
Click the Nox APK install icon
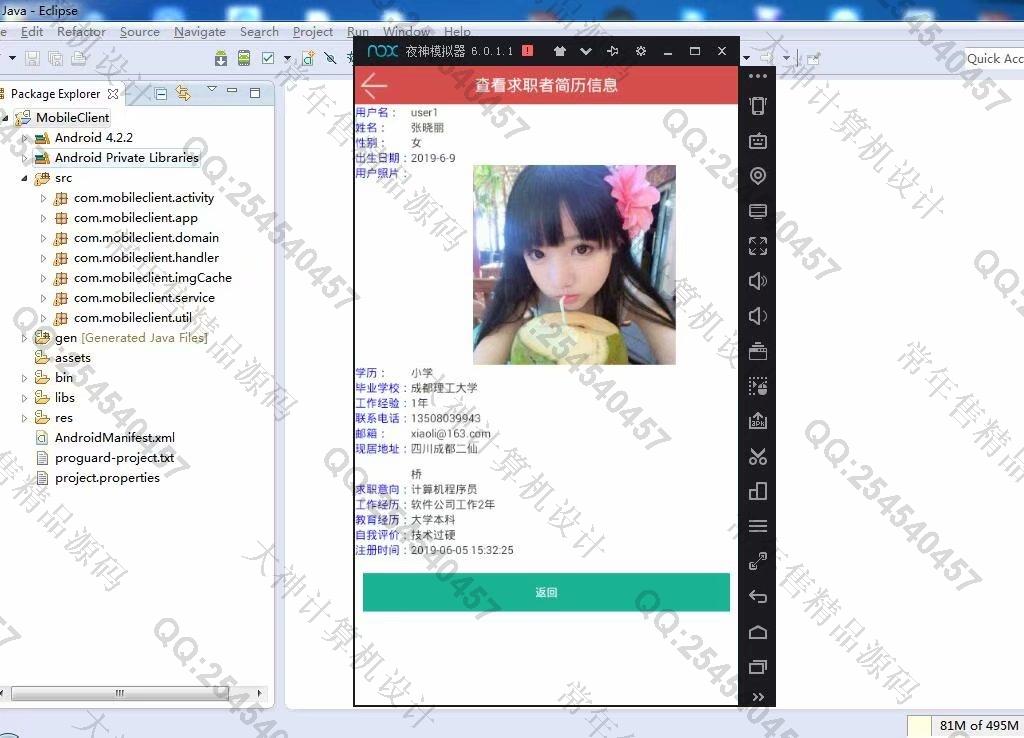[x=758, y=421]
